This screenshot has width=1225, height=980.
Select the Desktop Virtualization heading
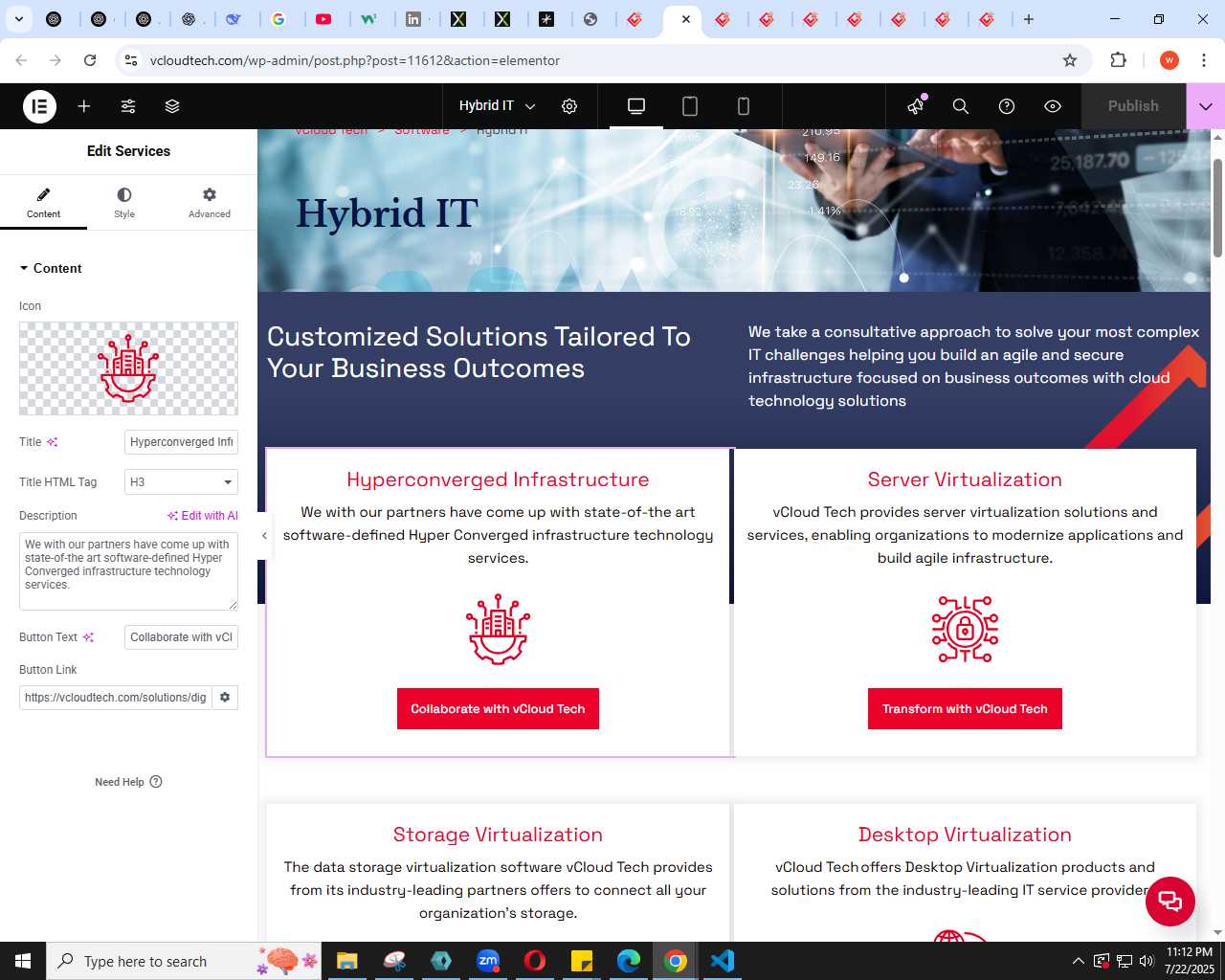point(965,835)
